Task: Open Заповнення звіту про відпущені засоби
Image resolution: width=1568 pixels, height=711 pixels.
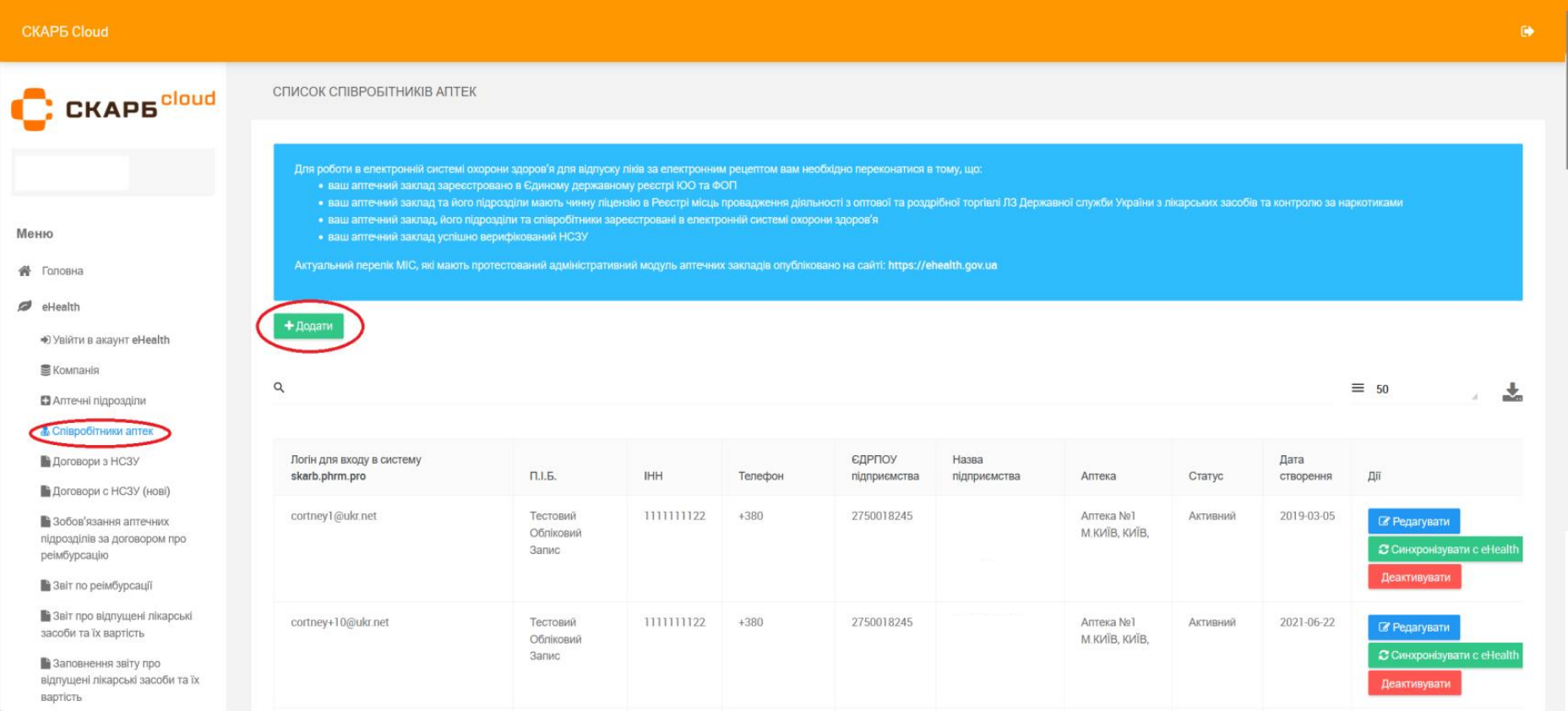Action: [x=120, y=681]
